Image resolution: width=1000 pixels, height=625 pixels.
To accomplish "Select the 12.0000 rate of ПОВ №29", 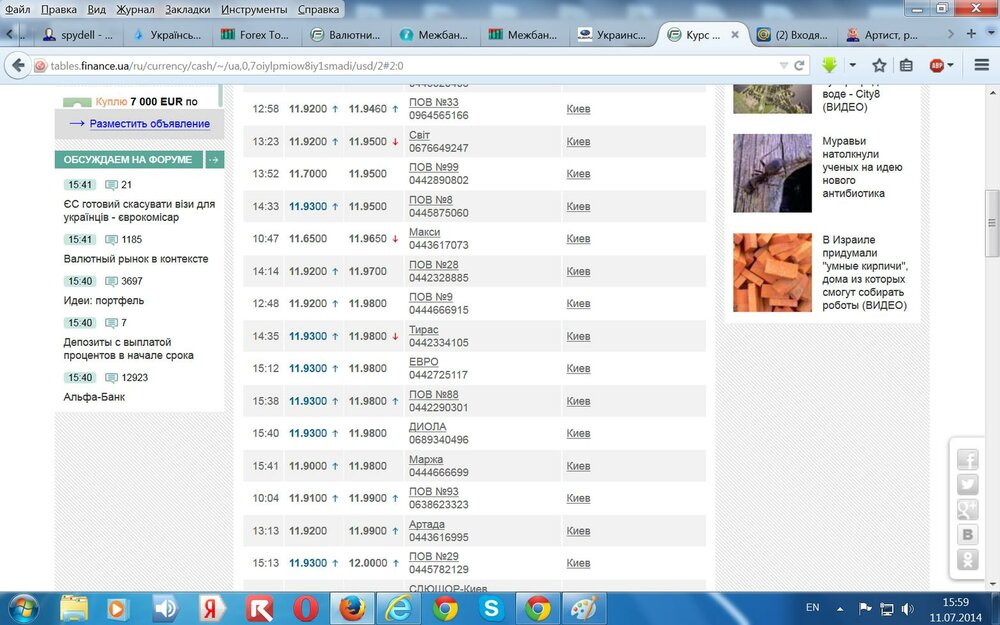I will (x=368, y=563).
